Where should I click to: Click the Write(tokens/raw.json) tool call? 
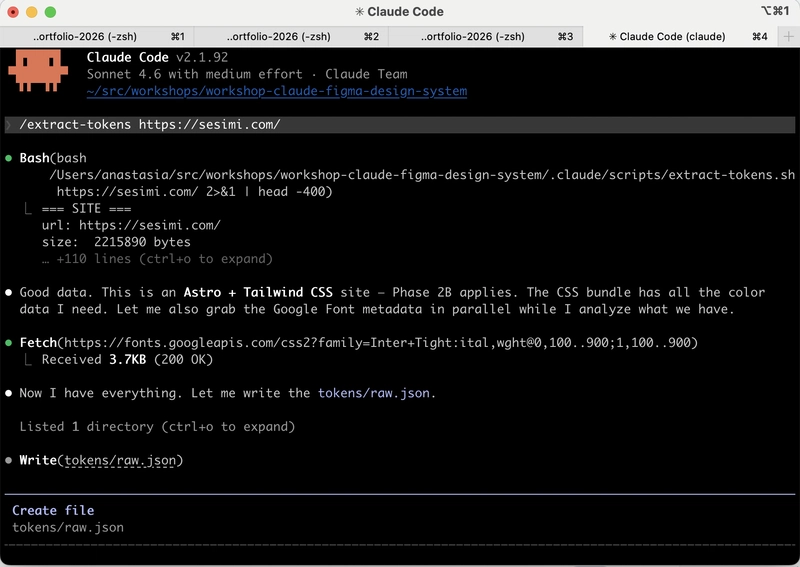[101, 460]
